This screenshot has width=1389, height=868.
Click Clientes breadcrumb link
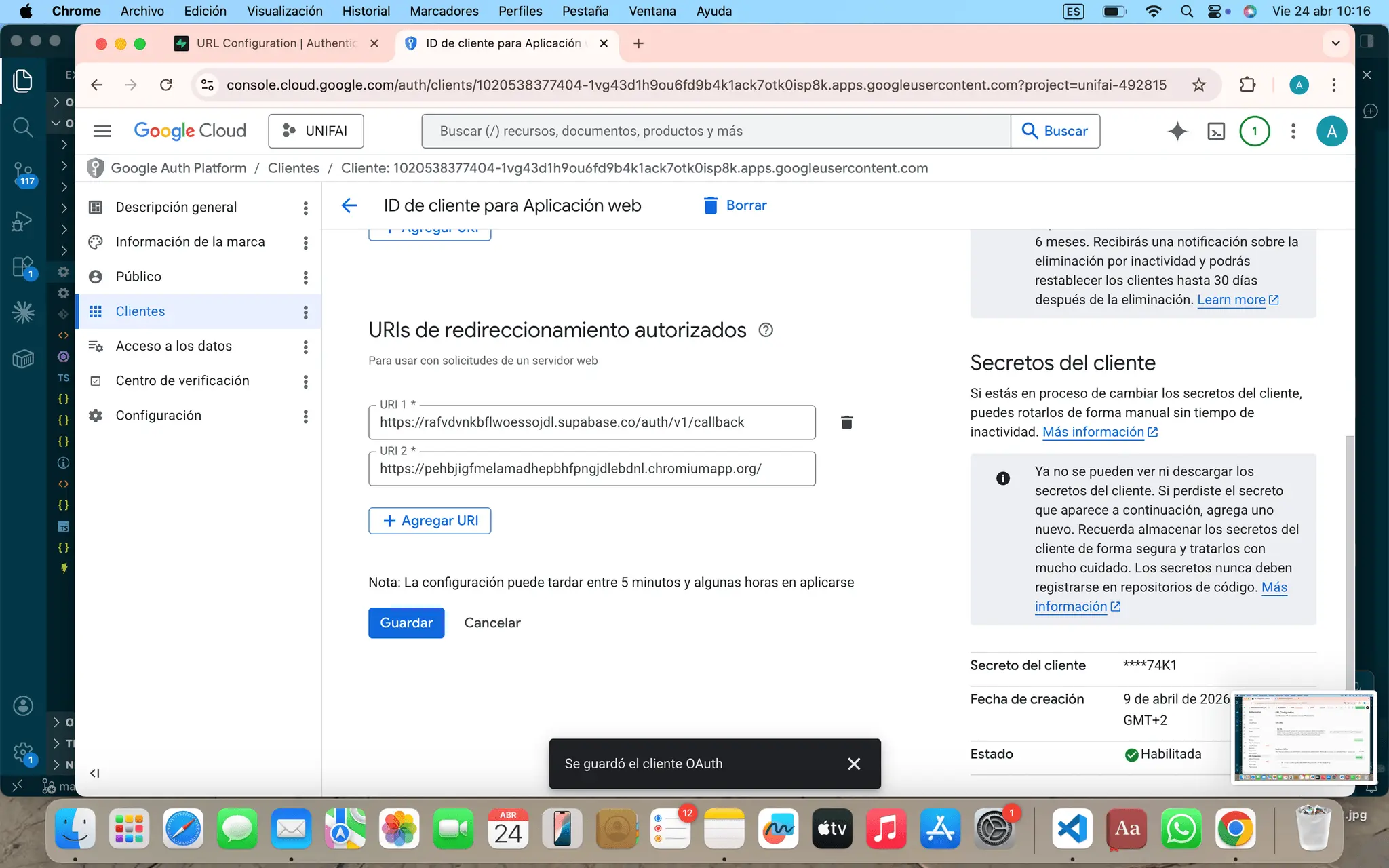coord(293,168)
